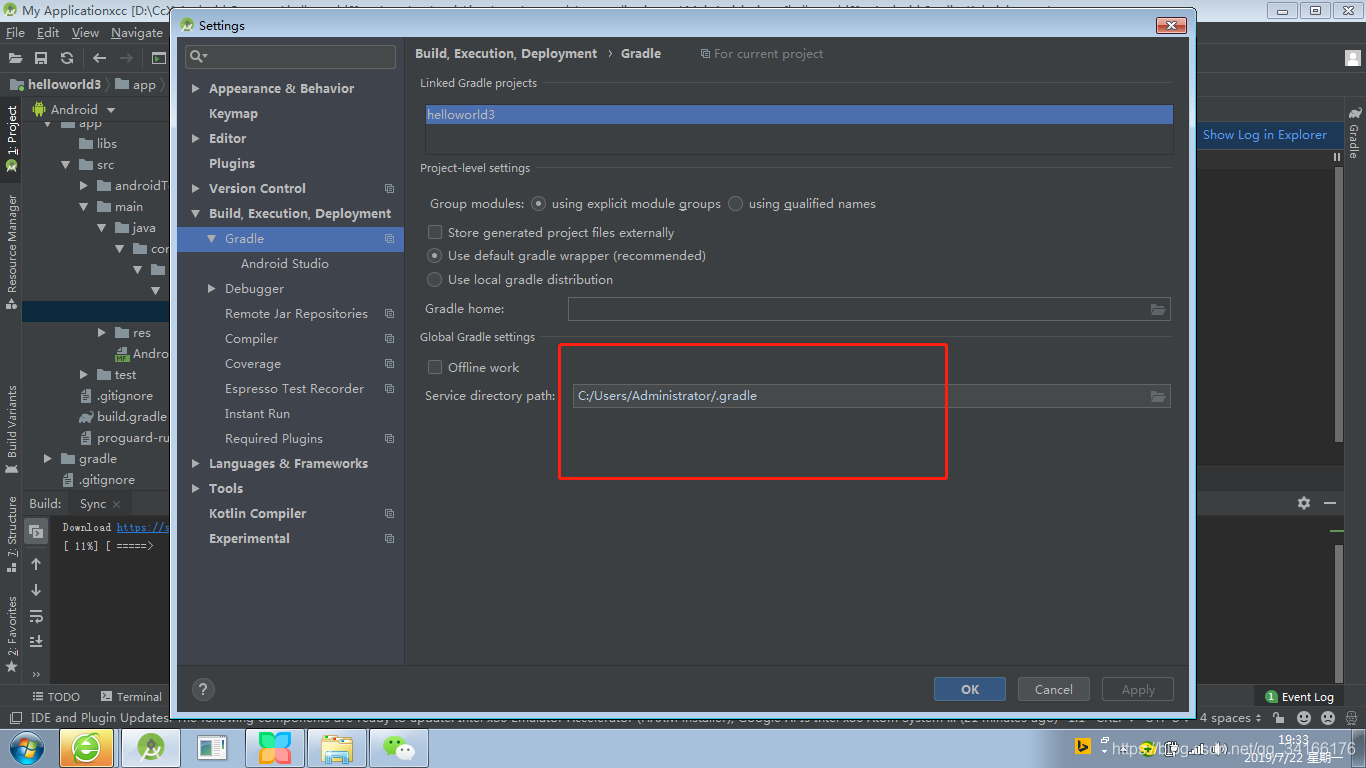Click the Build panel settings gear icon

1304,503
